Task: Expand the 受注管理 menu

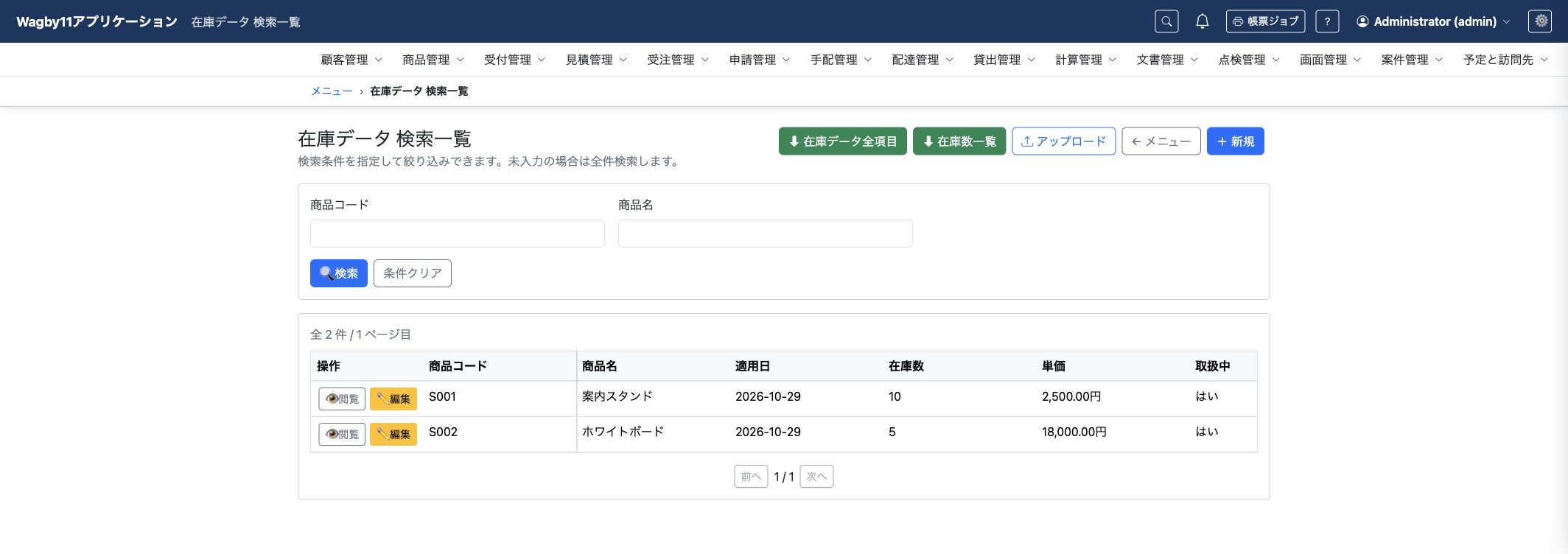Action: tap(678, 60)
